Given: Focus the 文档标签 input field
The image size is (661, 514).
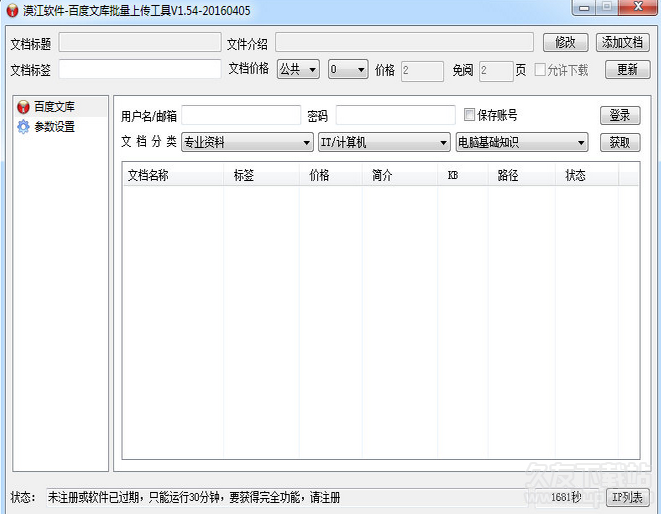Looking at the screenshot, I should pos(140,69).
